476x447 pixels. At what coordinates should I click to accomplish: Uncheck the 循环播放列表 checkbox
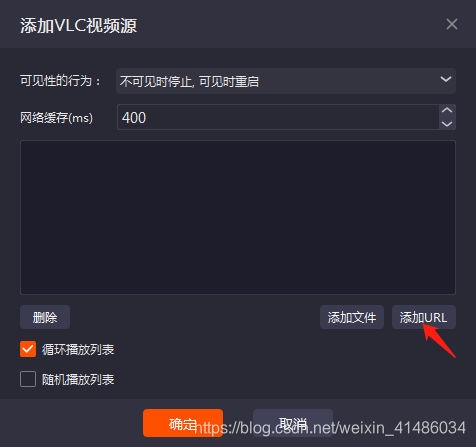coord(28,349)
